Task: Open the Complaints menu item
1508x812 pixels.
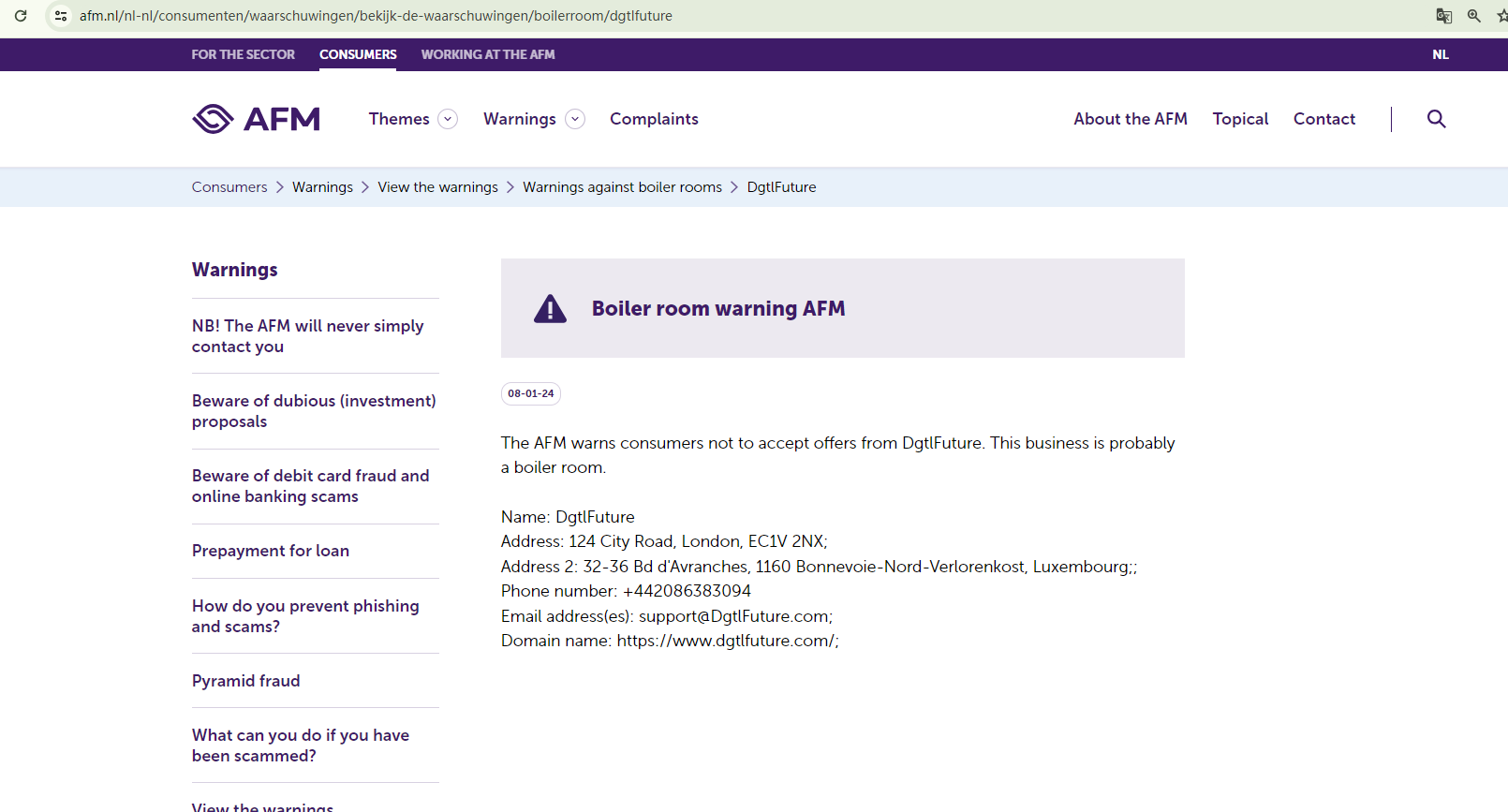Action: (654, 119)
